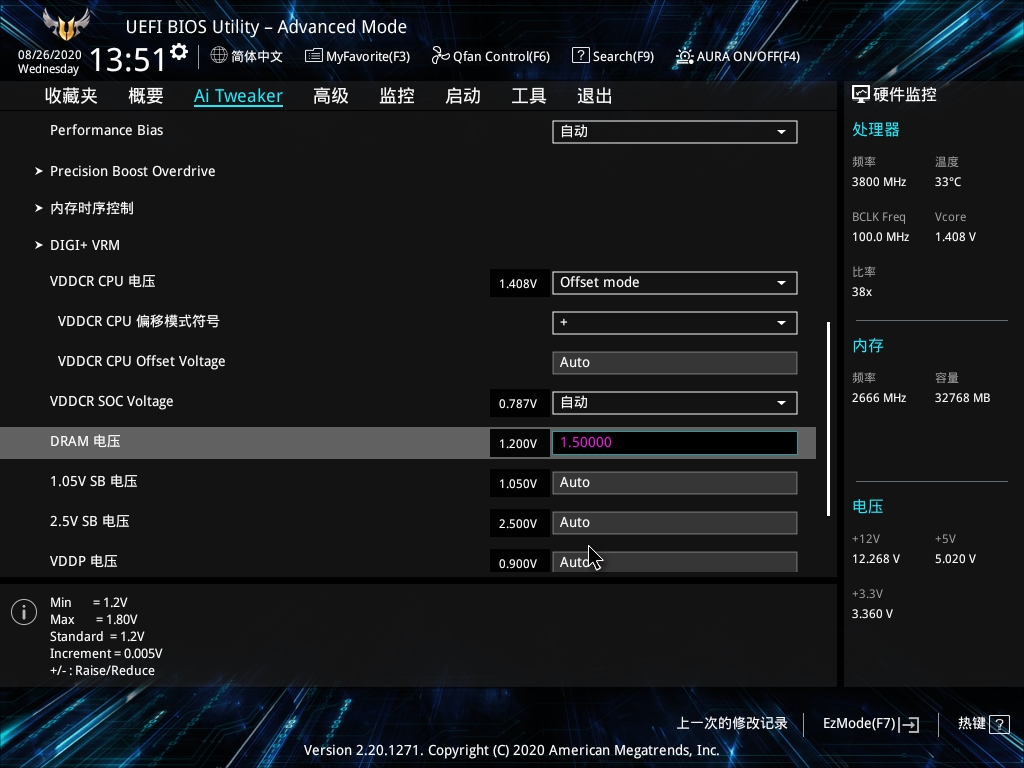Click the 3.360 V reading
The width and height of the screenshot is (1024, 768).
(x=872, y=614)
